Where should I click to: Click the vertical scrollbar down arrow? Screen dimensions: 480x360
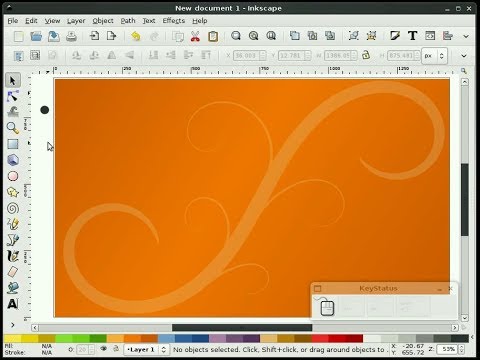tap(465, 318)
